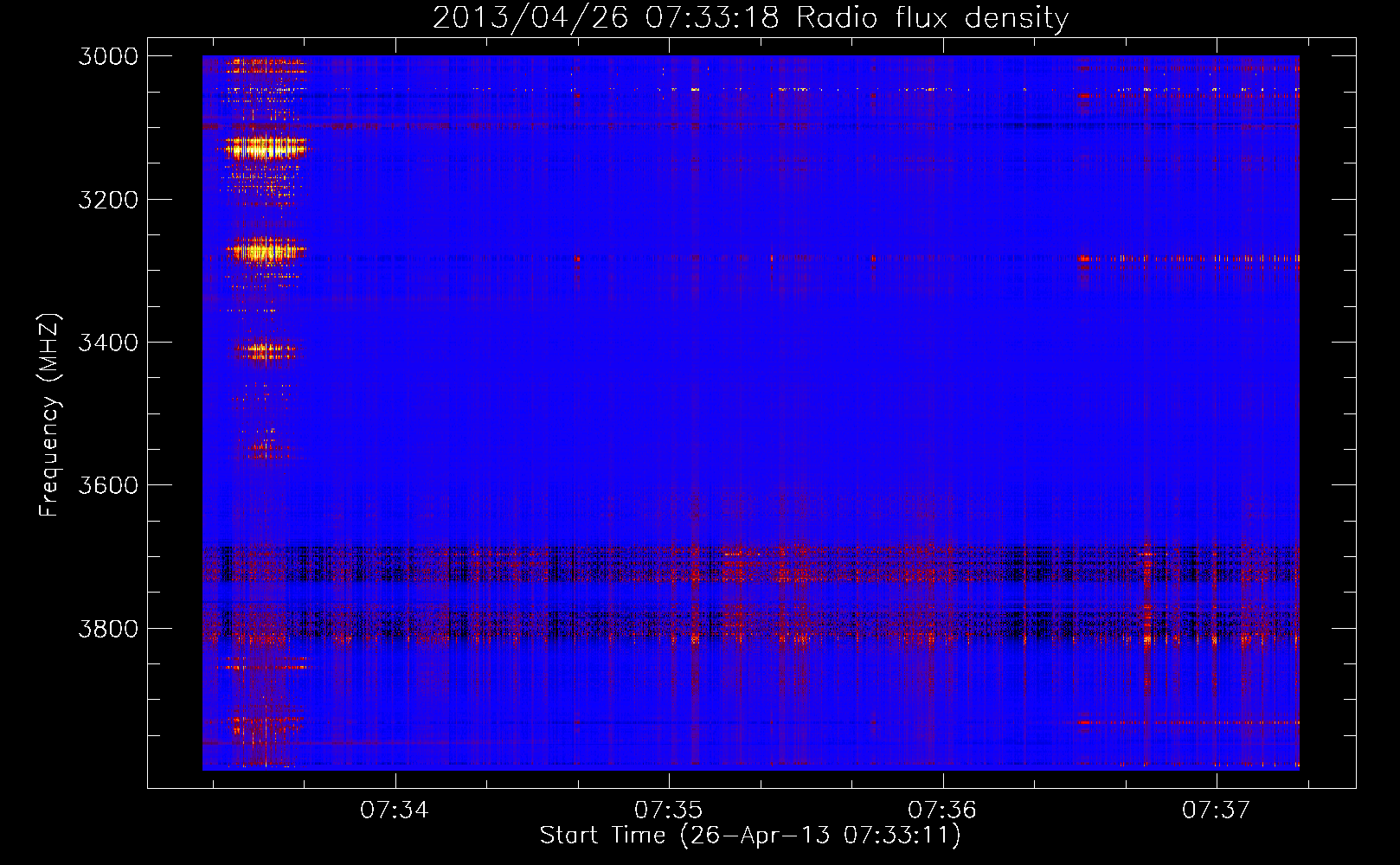Click the plot title '2013/04/26 07:33:18 Radio flux density'
The image size is (1400, 865).
pyautogui.click(x=750, y=17)
